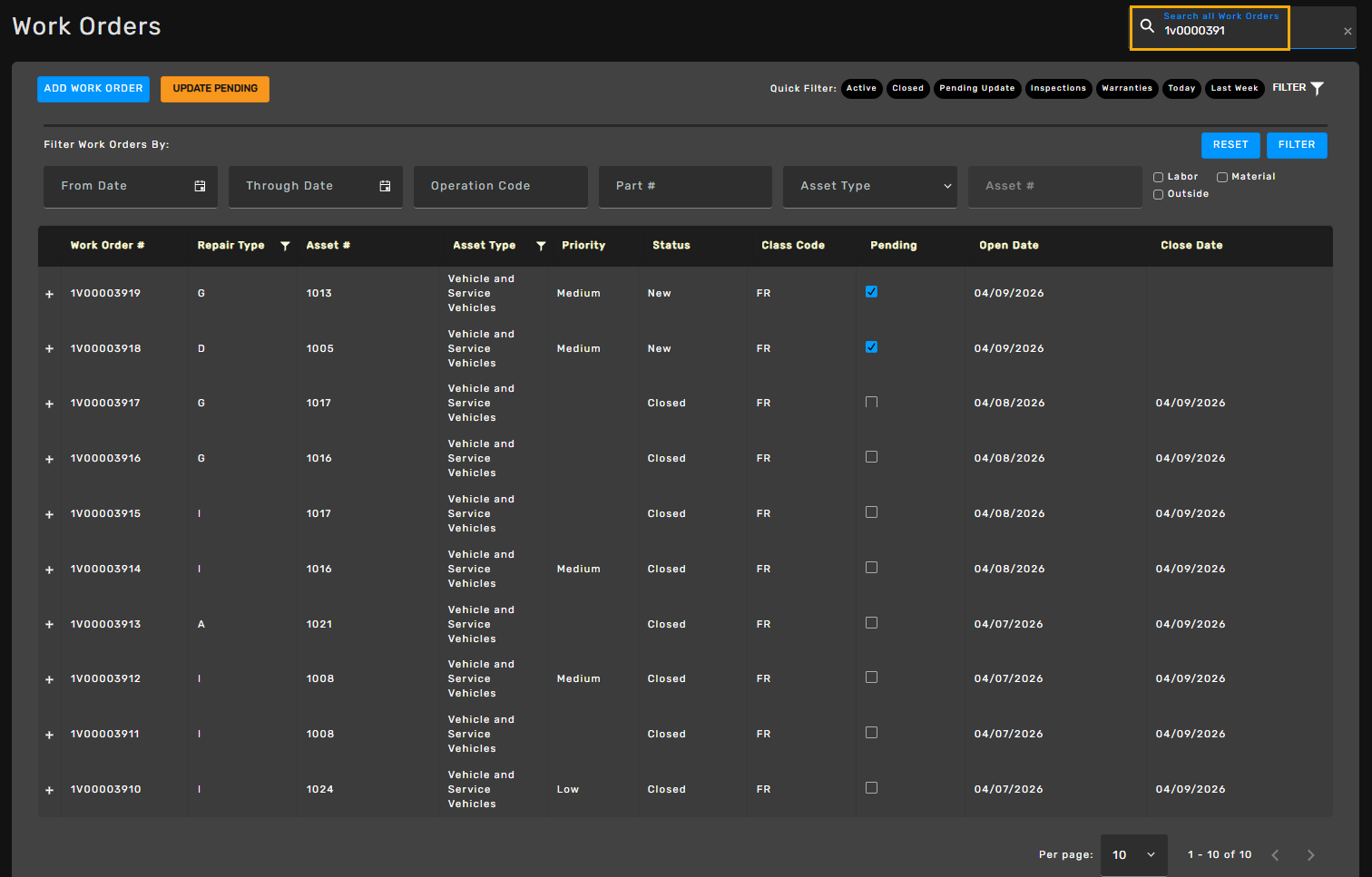Check Pending for work order 1V00003911
This screenshot has height=877, width=1372.
click(x=871, y=733)
